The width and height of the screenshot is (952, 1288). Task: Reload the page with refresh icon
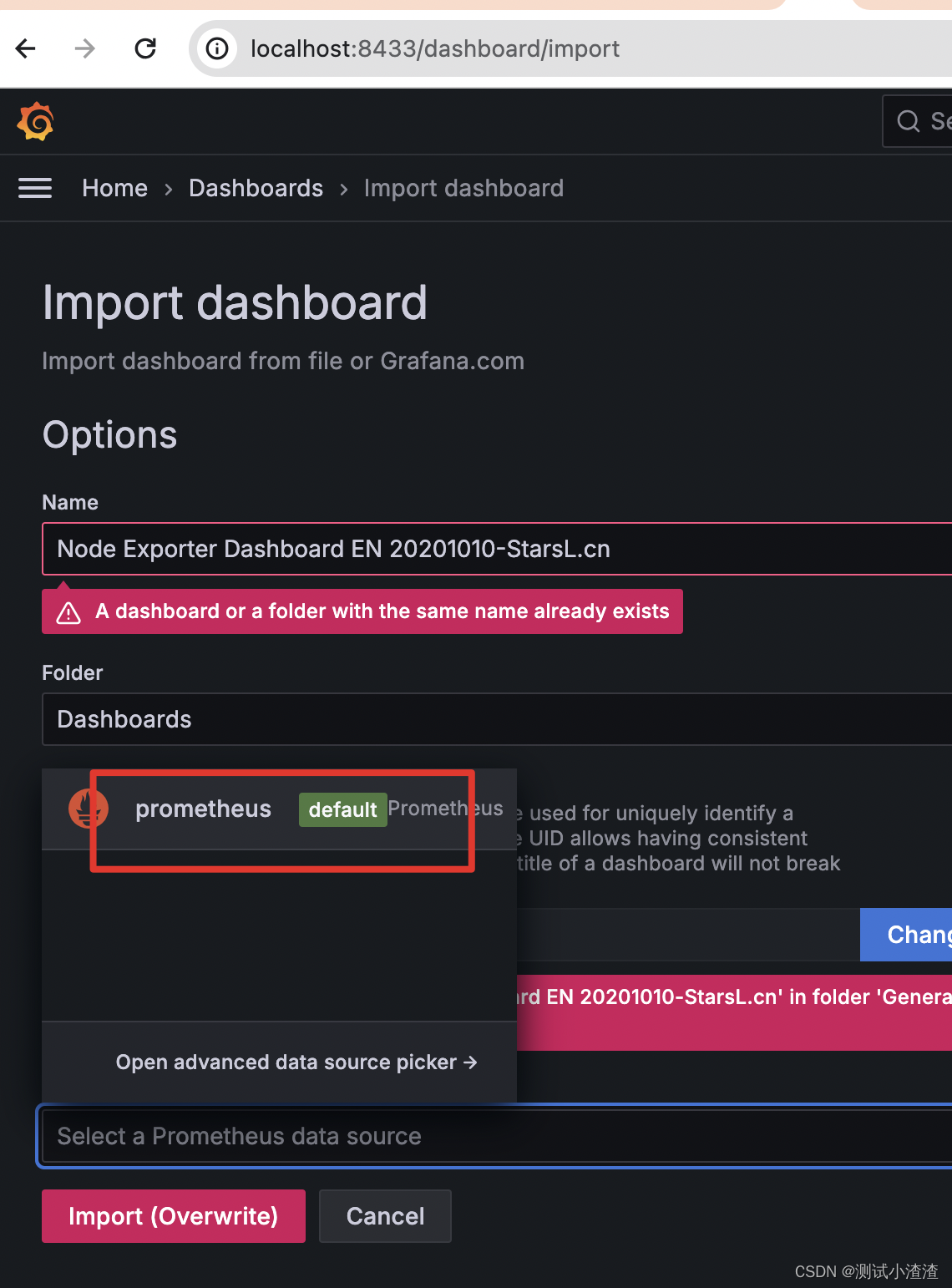click(x=145, y=48)
